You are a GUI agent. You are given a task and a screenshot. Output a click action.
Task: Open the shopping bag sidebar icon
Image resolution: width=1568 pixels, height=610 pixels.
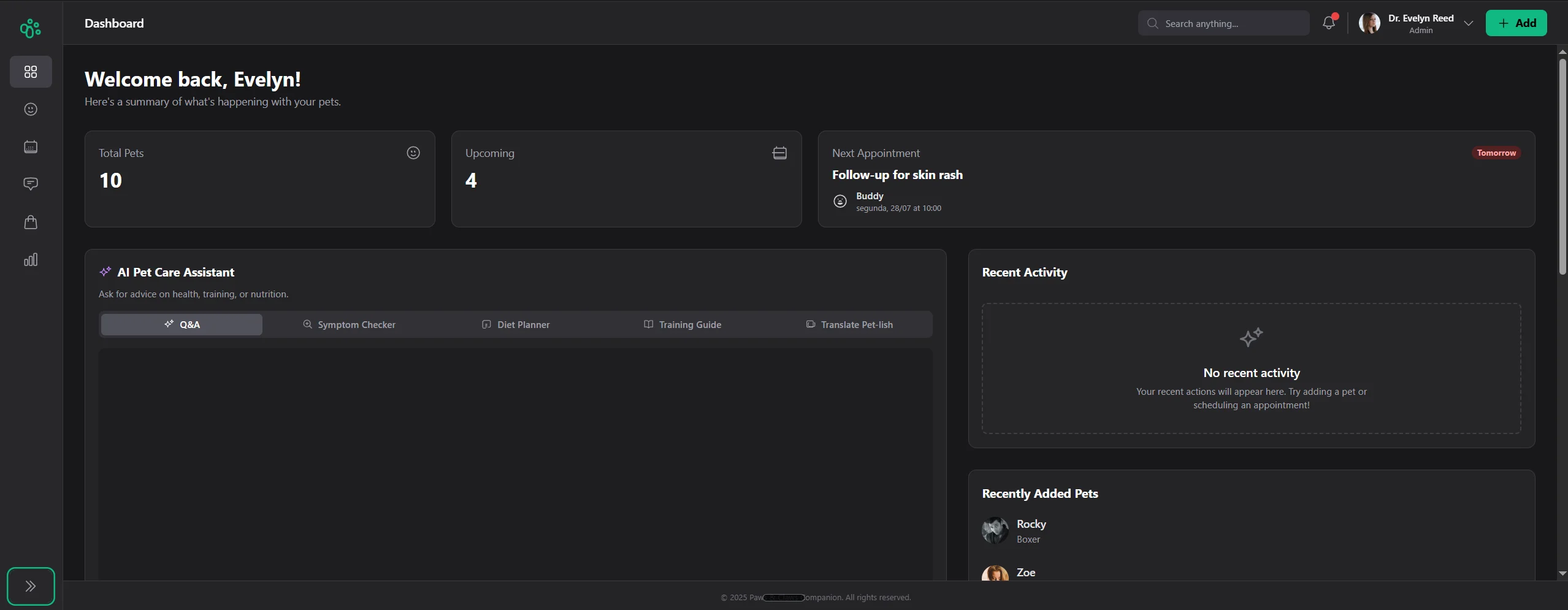[31, 222]
